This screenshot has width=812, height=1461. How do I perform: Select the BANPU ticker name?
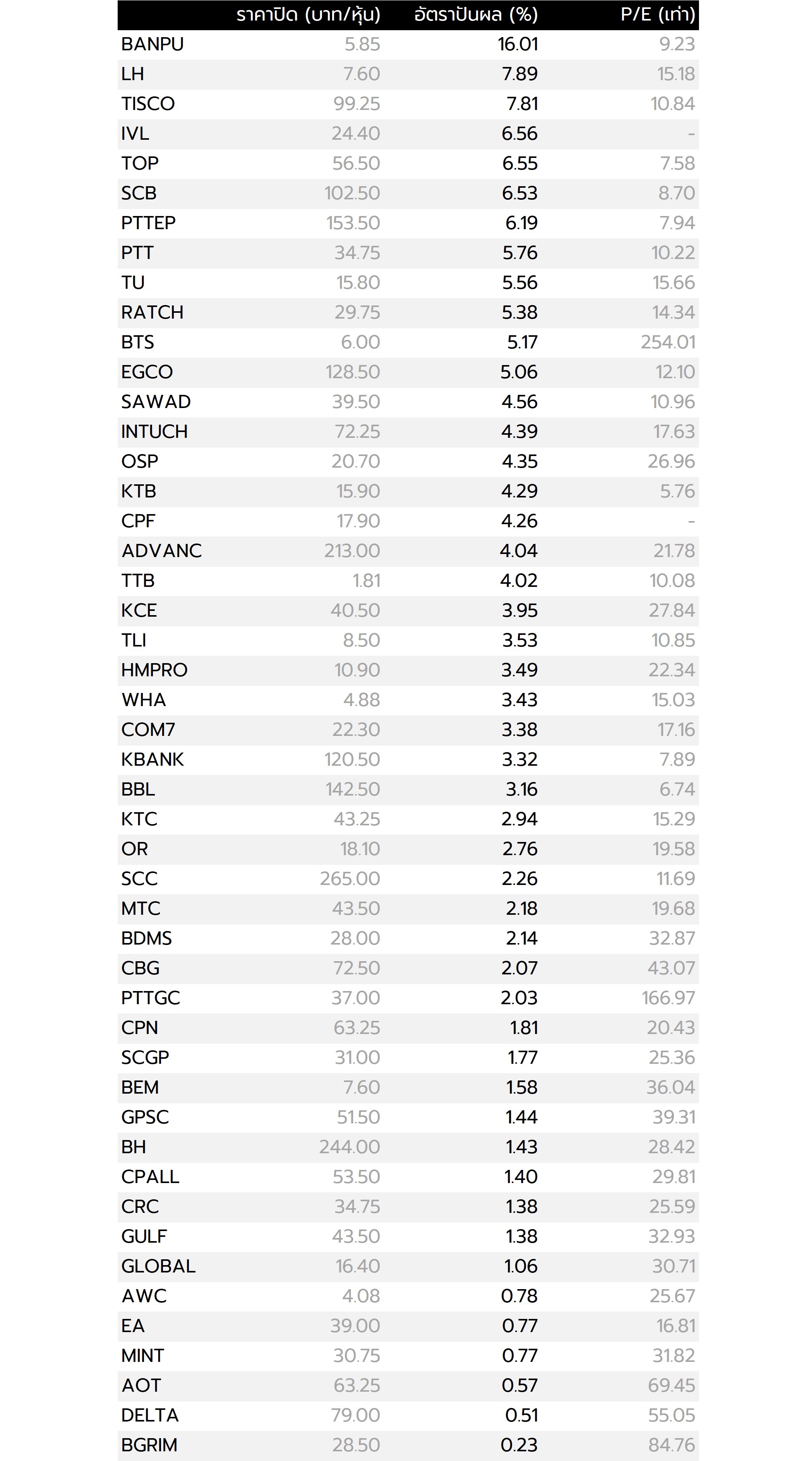(152, 44)
